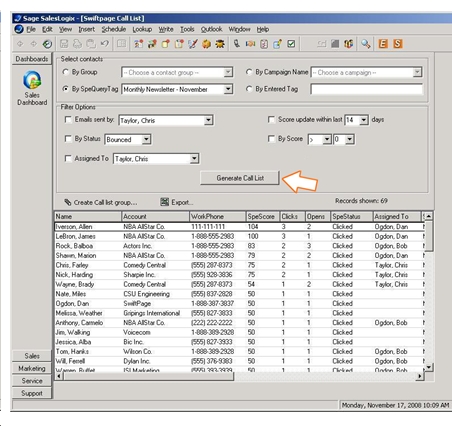Open the Choose a contact group dropdown
This screenshot has height=426, width=452.
click(x=228, y=72)
